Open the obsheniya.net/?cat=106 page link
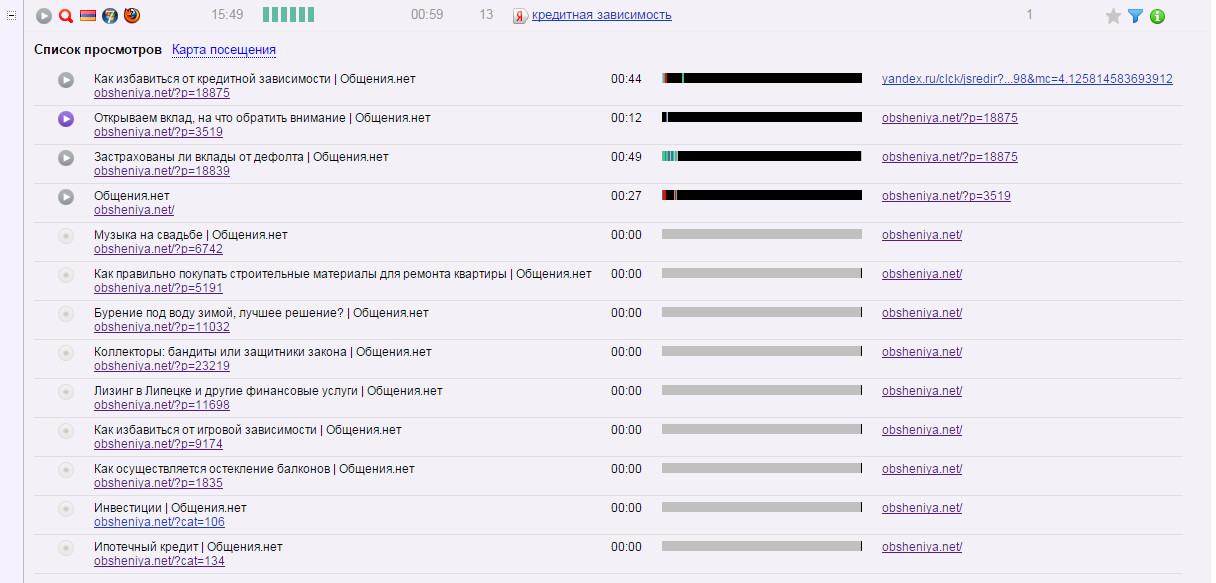 coord(159,521)
